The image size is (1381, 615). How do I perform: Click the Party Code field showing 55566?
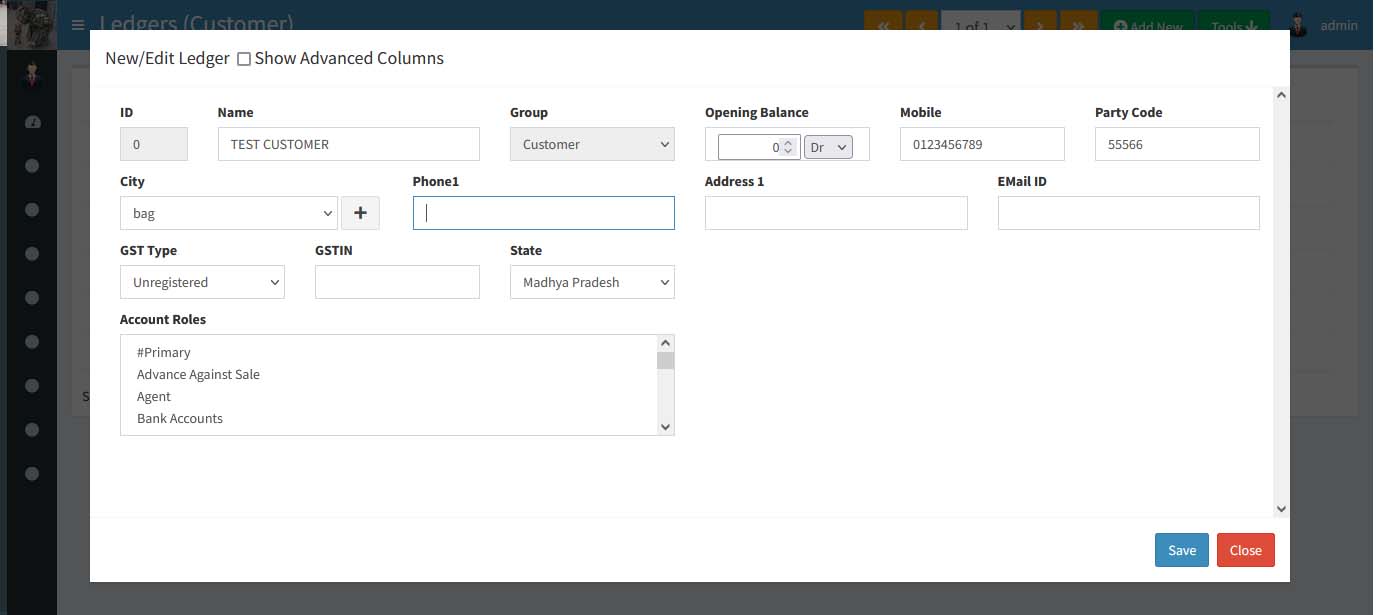click(x=1177, y=144)
